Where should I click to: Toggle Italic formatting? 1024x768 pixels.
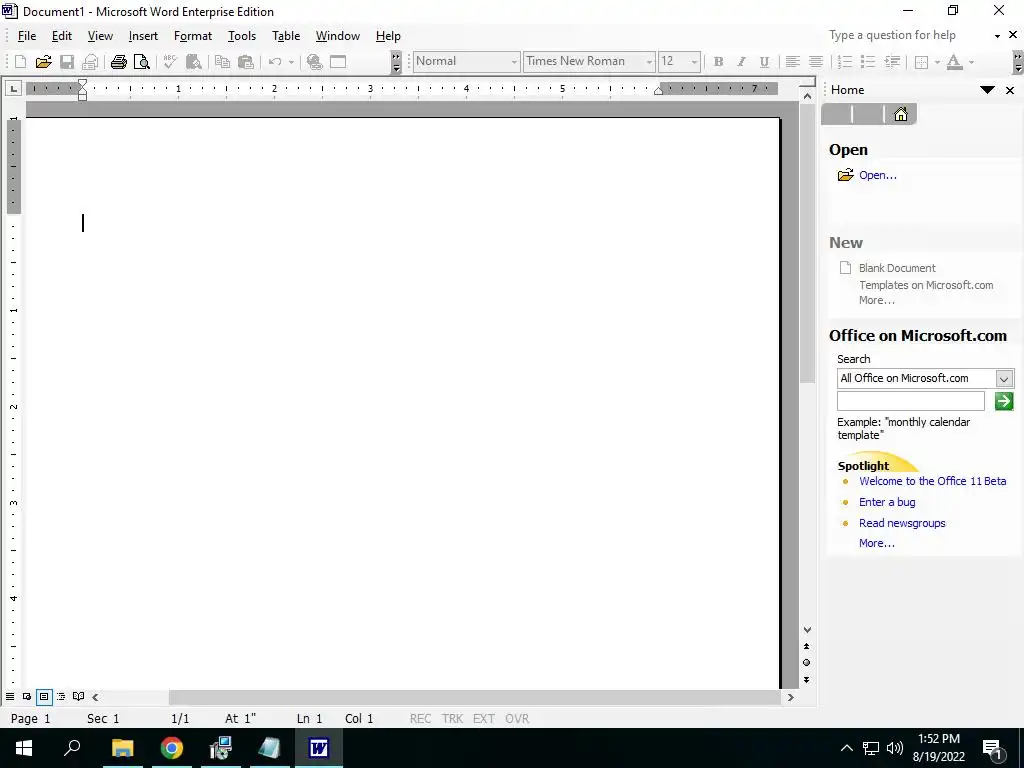741,62
